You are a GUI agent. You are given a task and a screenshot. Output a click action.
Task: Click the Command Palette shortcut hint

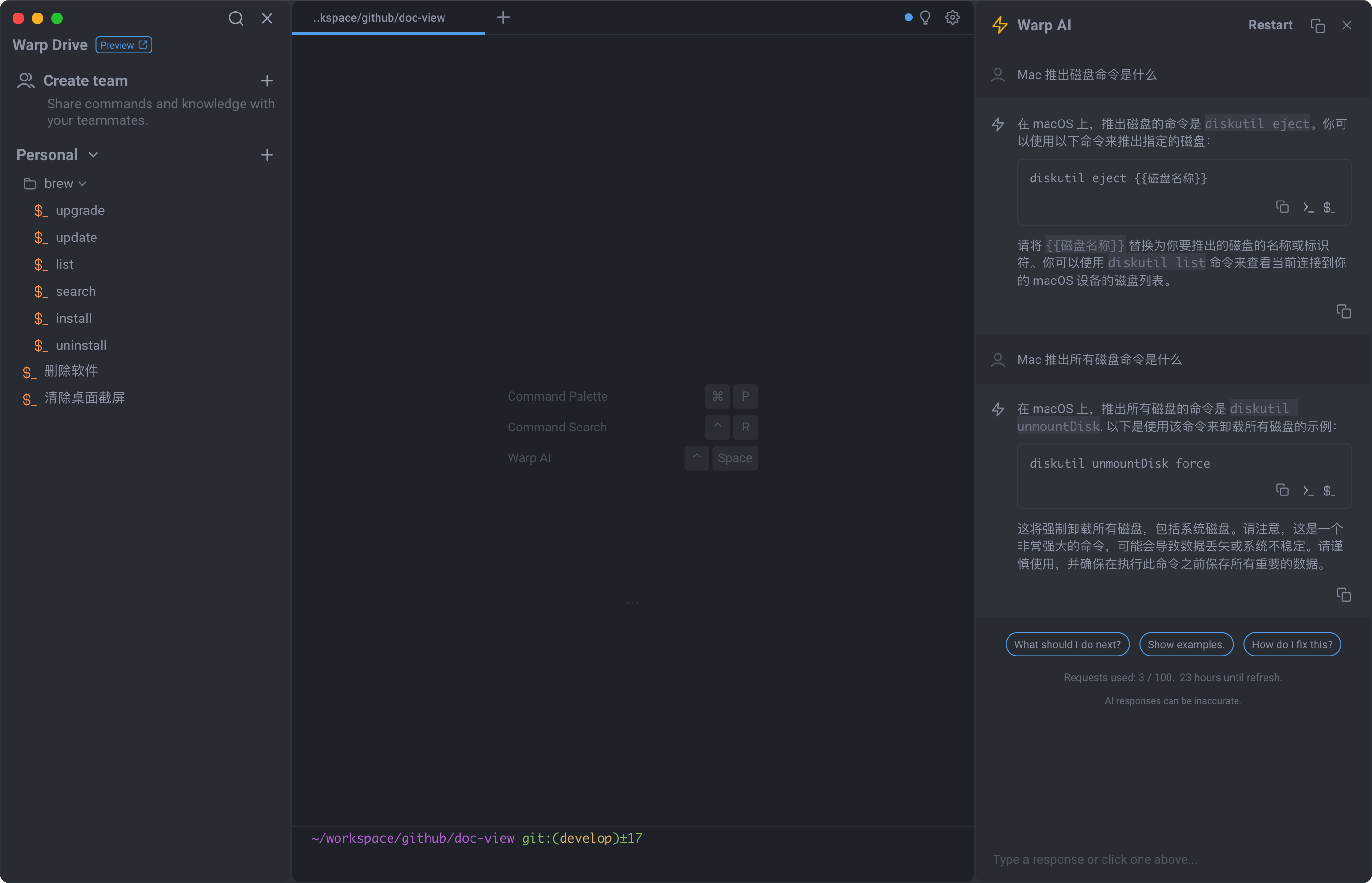click(x=632, y=396)
